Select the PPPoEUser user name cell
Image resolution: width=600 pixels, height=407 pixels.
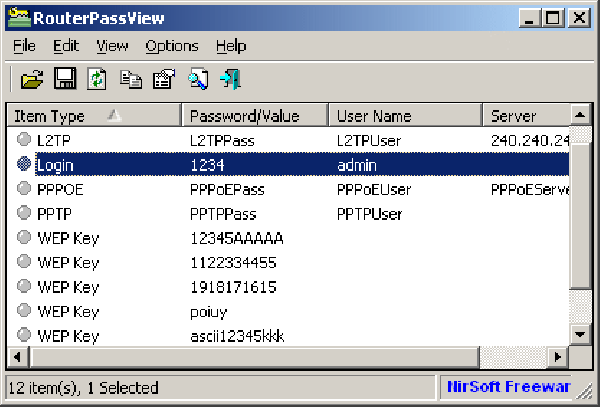click(374, 189)
